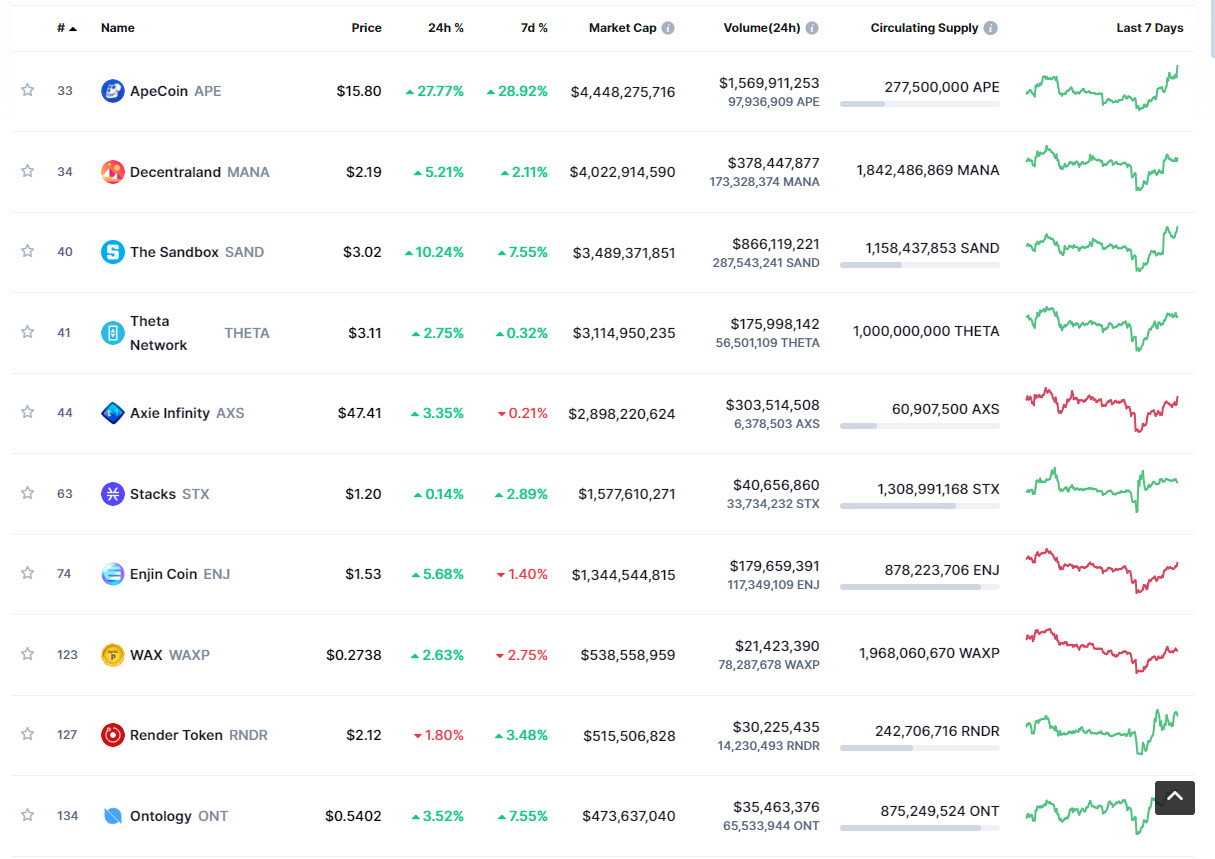1215x859 pixels.
Task: Click the WAX logo icon
Action: coord(113,655)
